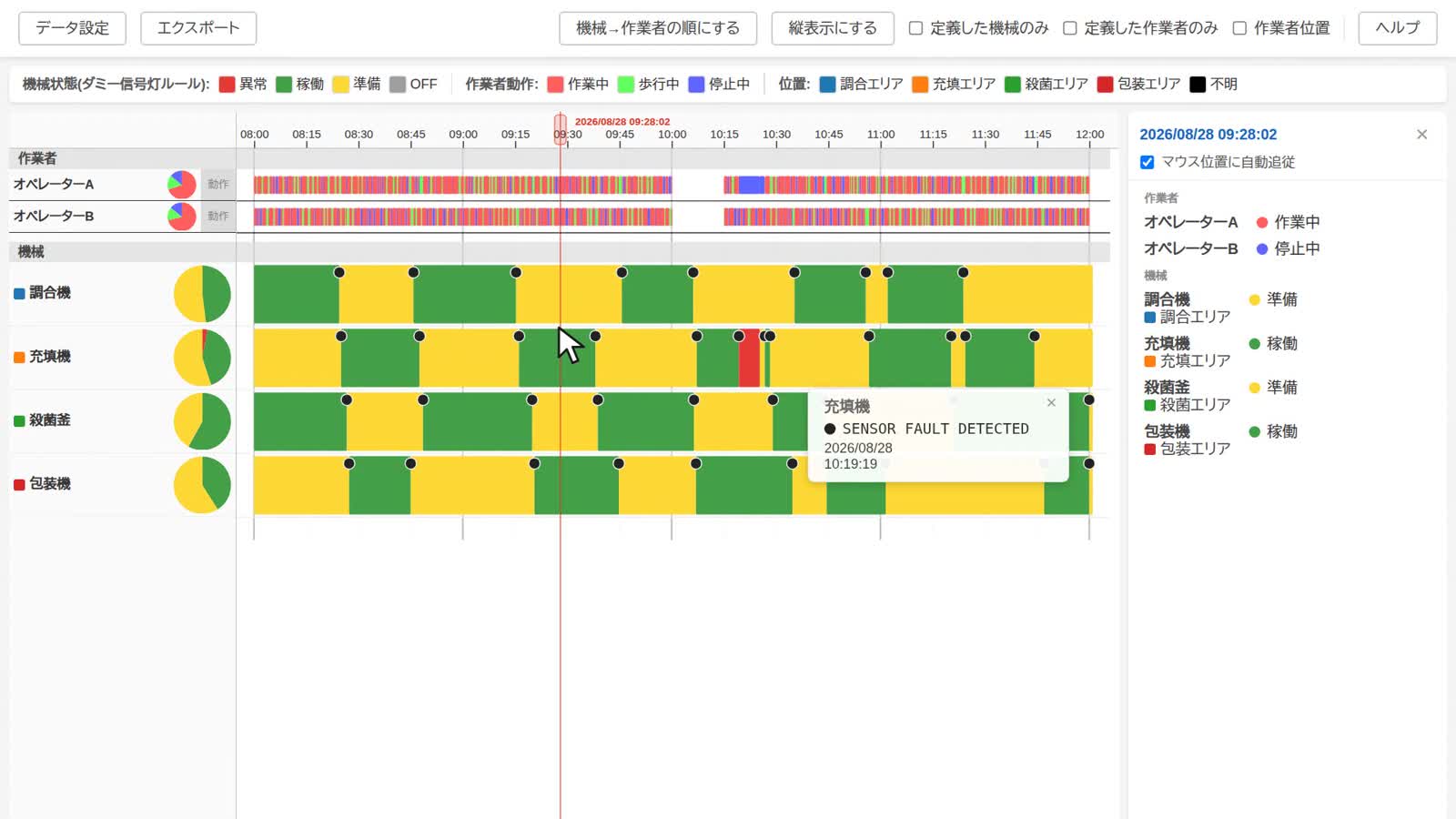Click the 調合機 status pie chart
Viewport: 1456px width, 819px height.
(x=202, y=294)
